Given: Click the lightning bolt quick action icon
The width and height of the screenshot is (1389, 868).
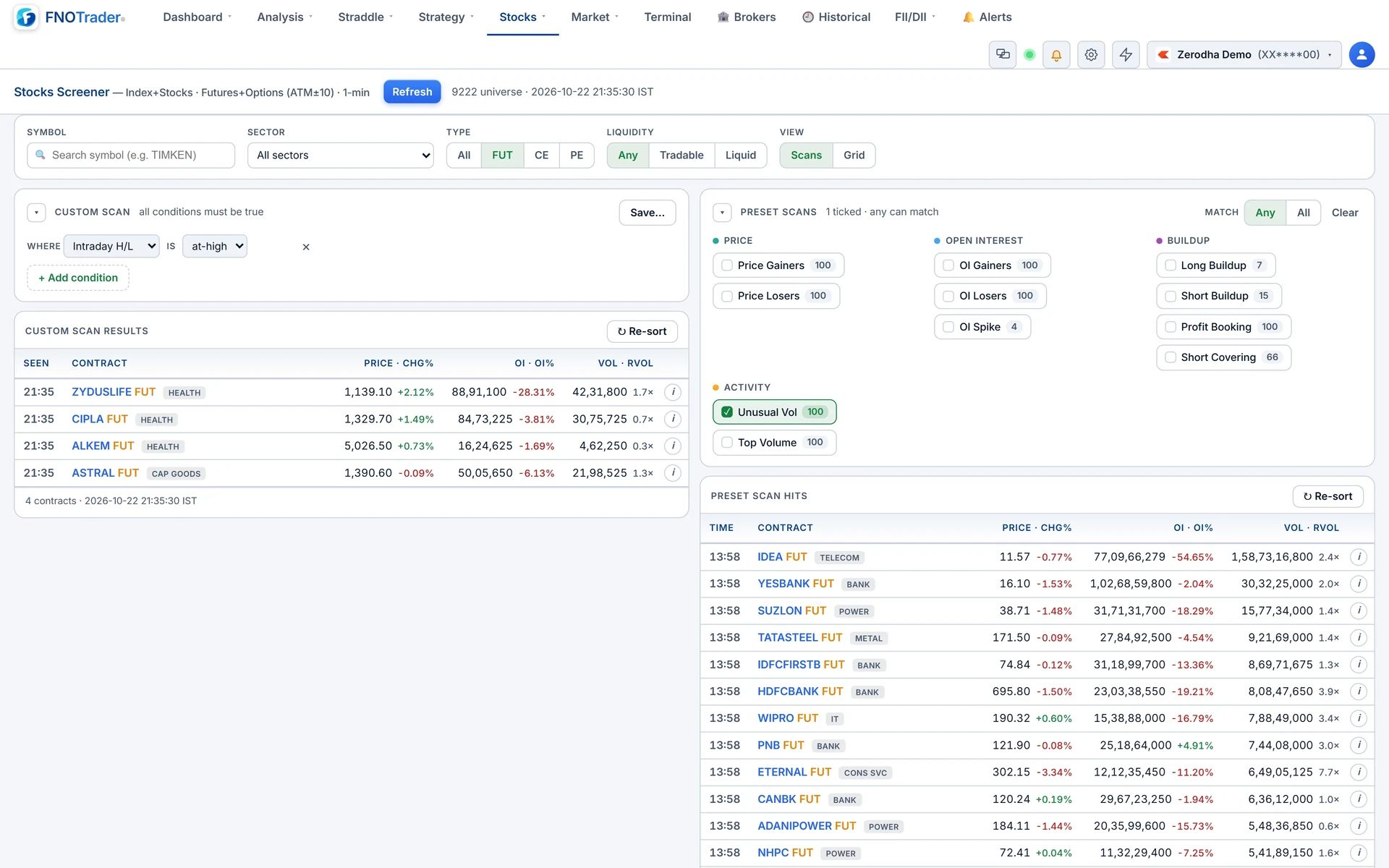Looking at the screenshot, I should coord(1126,54).
